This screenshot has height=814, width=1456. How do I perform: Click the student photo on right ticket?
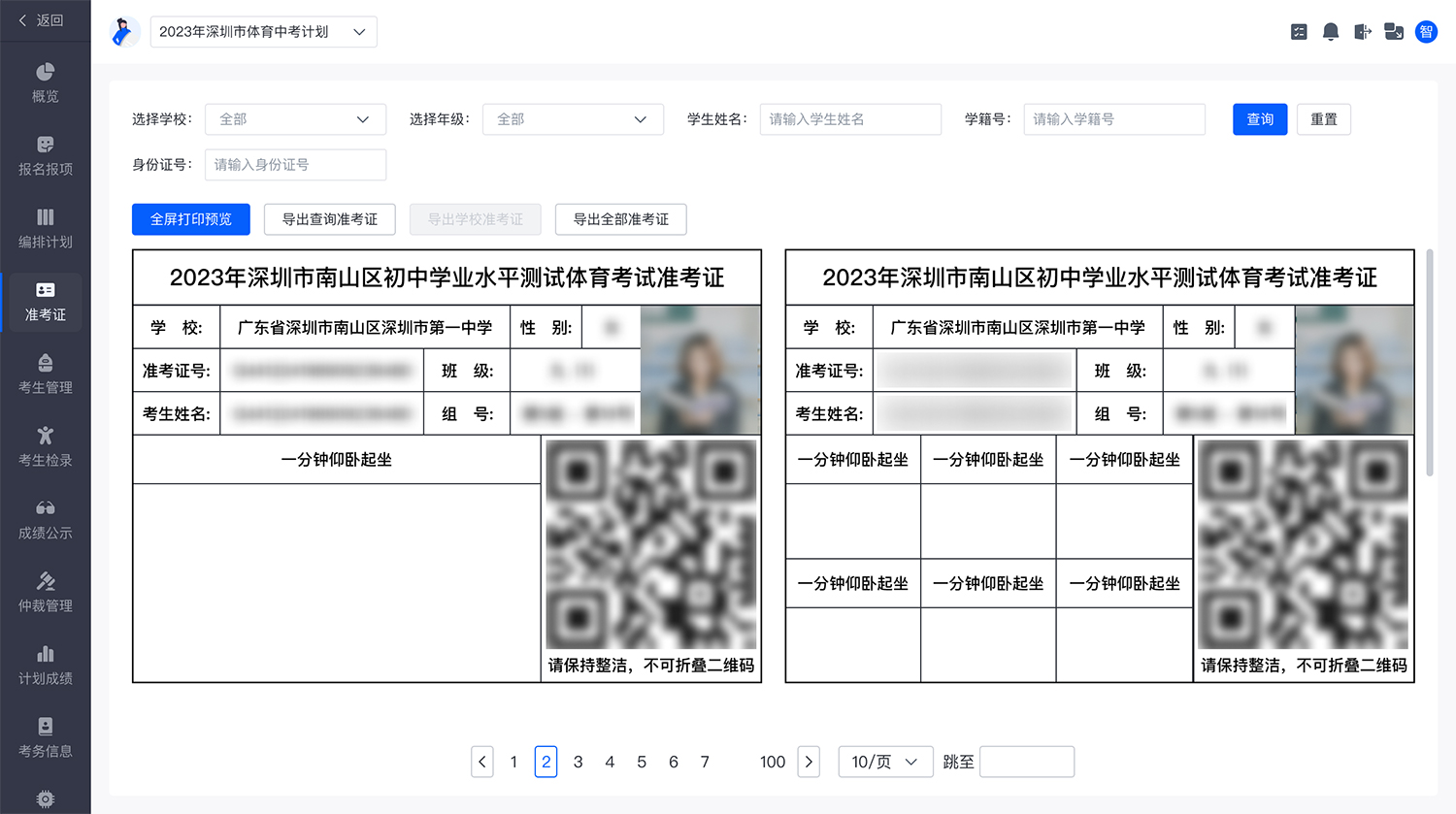tap(1354, 370)
